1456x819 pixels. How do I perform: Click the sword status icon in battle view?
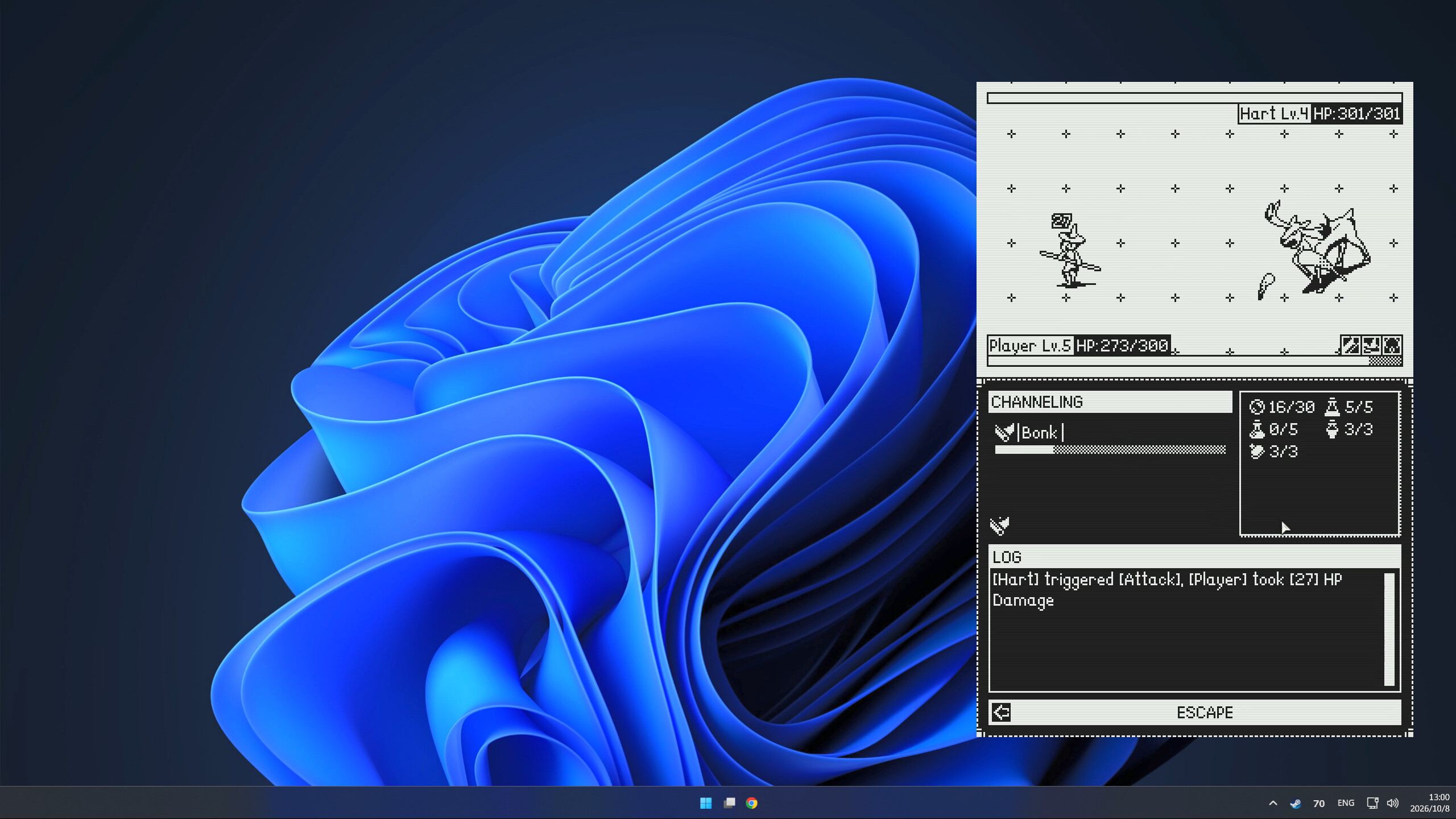coord(1350,345)
